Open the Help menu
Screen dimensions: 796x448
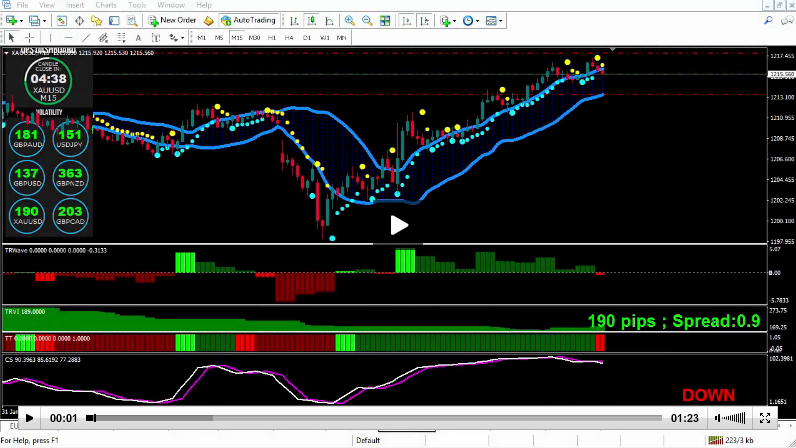pyautogui.click(x=204, y=5)
